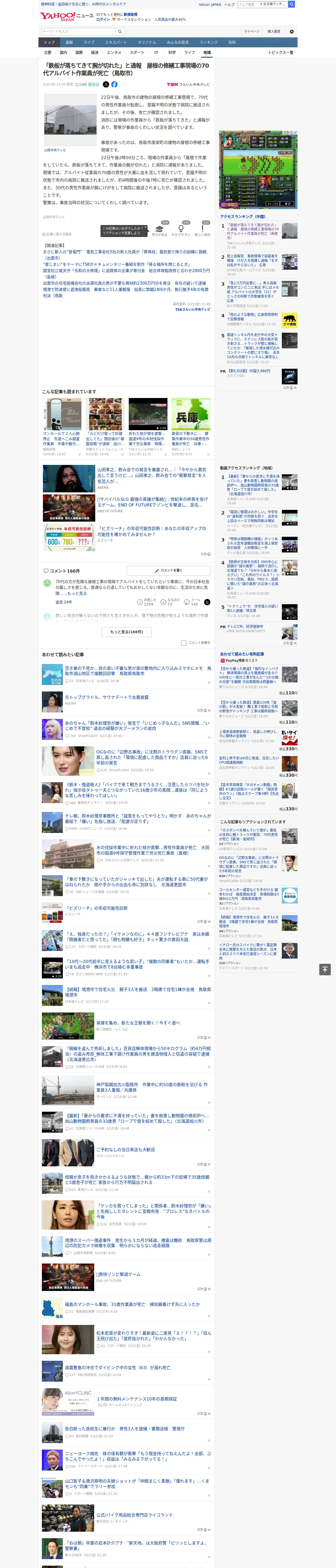Select the トップ navigation tab

[x=49, y=43]
